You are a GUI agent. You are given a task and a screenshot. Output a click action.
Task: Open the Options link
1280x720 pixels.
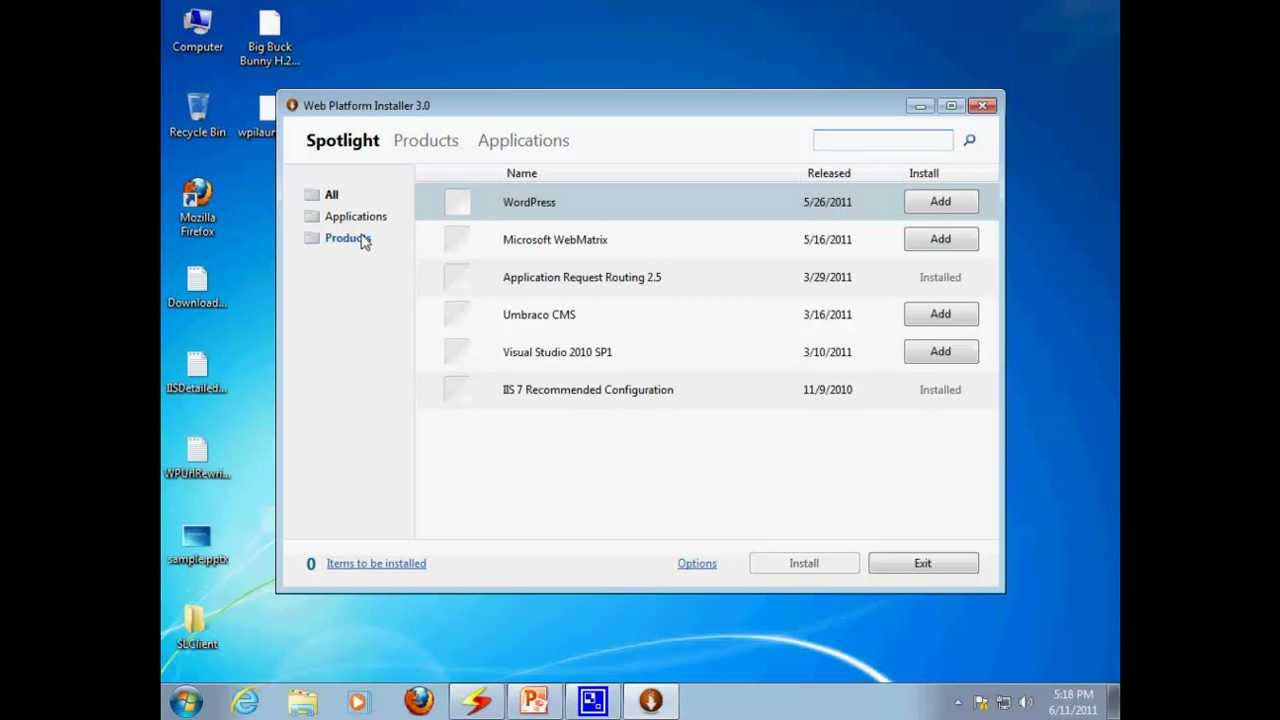(697, 564)
